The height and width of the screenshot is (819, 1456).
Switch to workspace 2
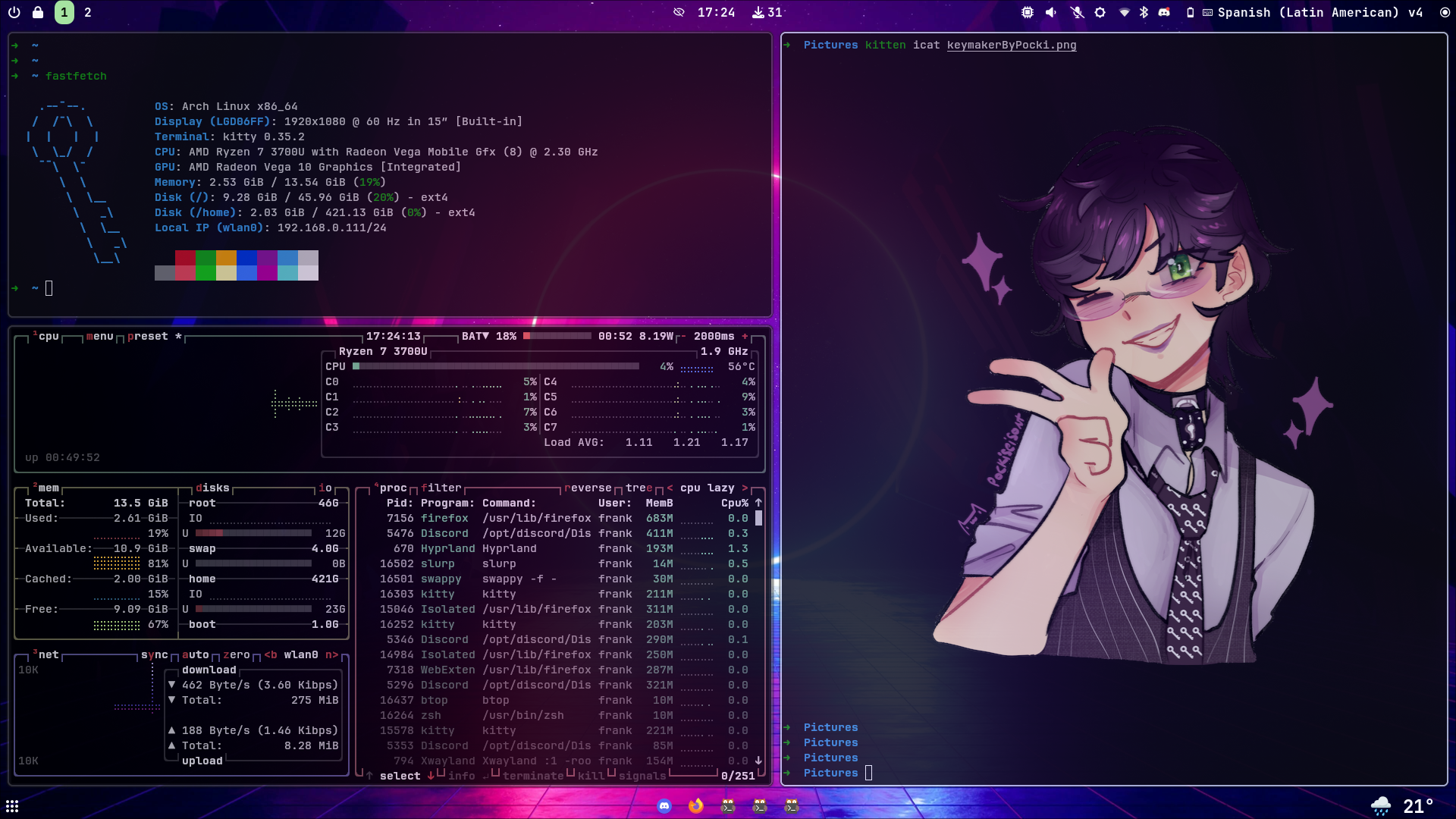(x=88, y=12)
